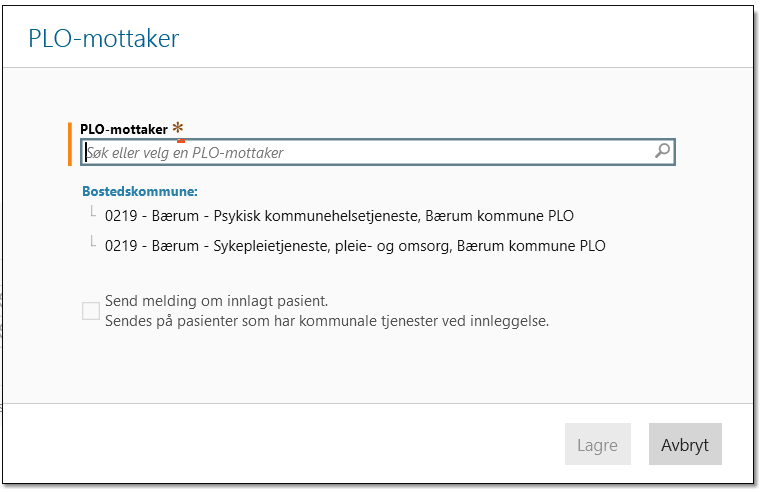Click the orange required-field marker bar
This screenshot has height=492, width=761.
[x=70, y=143]
